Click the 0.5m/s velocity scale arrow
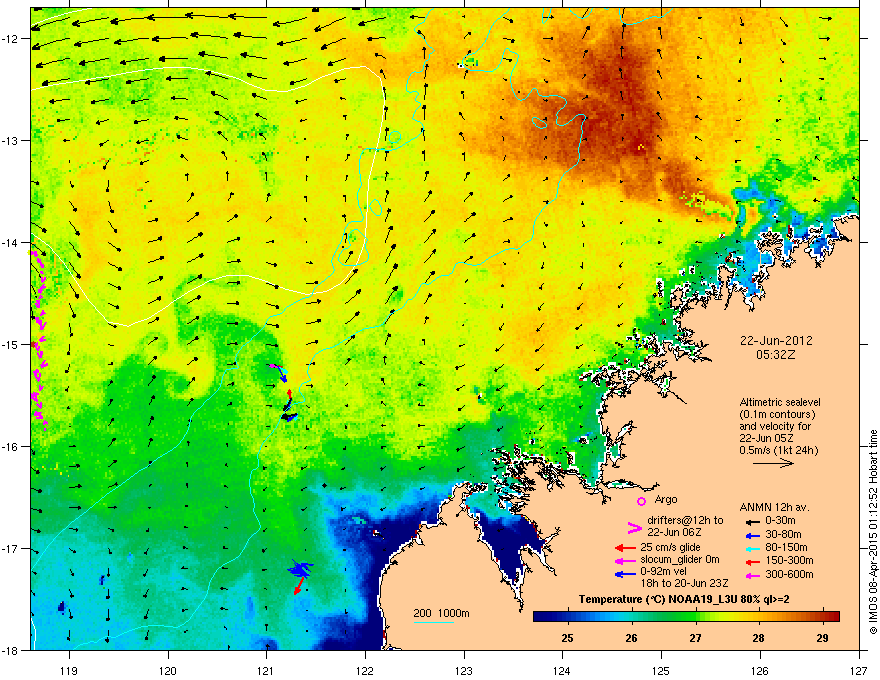This screenshot has height=680, width=880. click(773, 463)
